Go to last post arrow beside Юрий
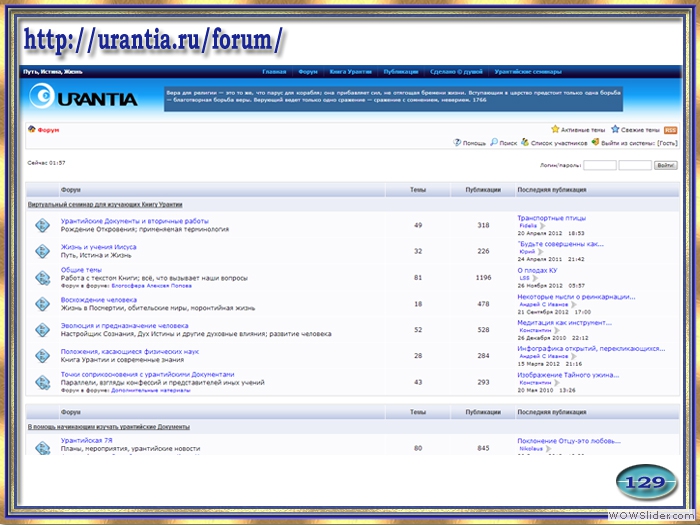Screen dimensions: 700x525 click(x=540, y=252)
